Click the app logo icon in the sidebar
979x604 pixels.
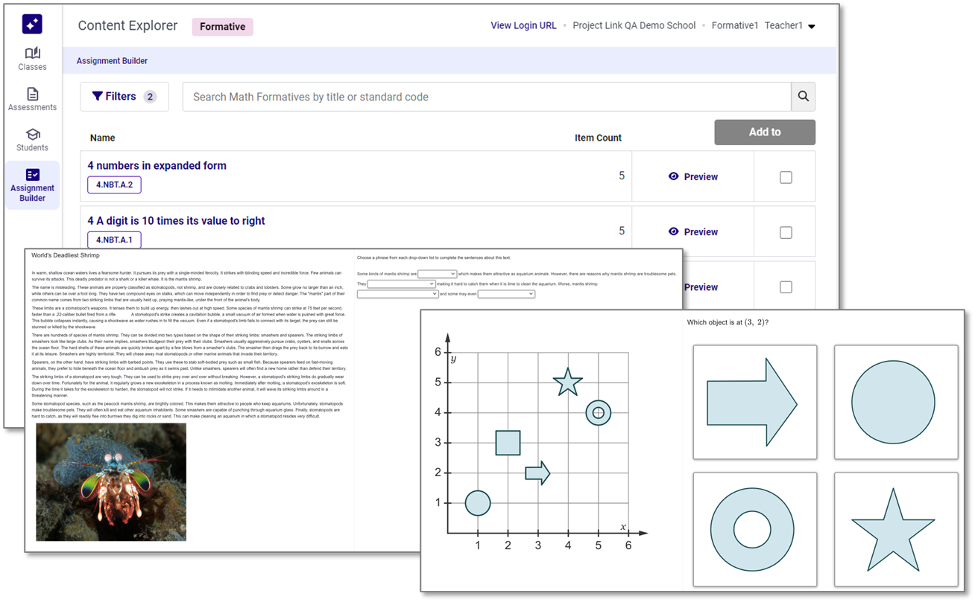tap(32, 24)
